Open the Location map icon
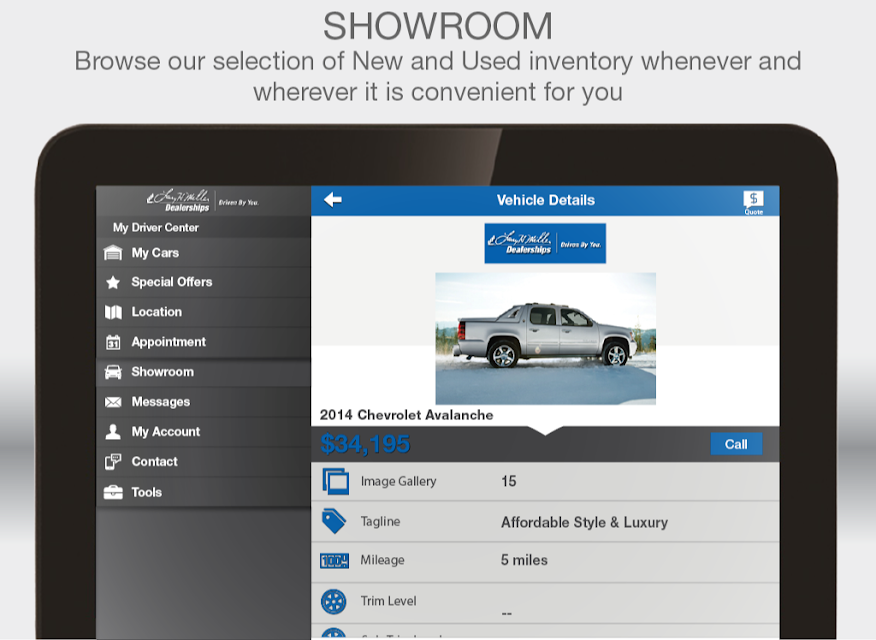Viewport: 876px width, 640px height. point(113,312)
